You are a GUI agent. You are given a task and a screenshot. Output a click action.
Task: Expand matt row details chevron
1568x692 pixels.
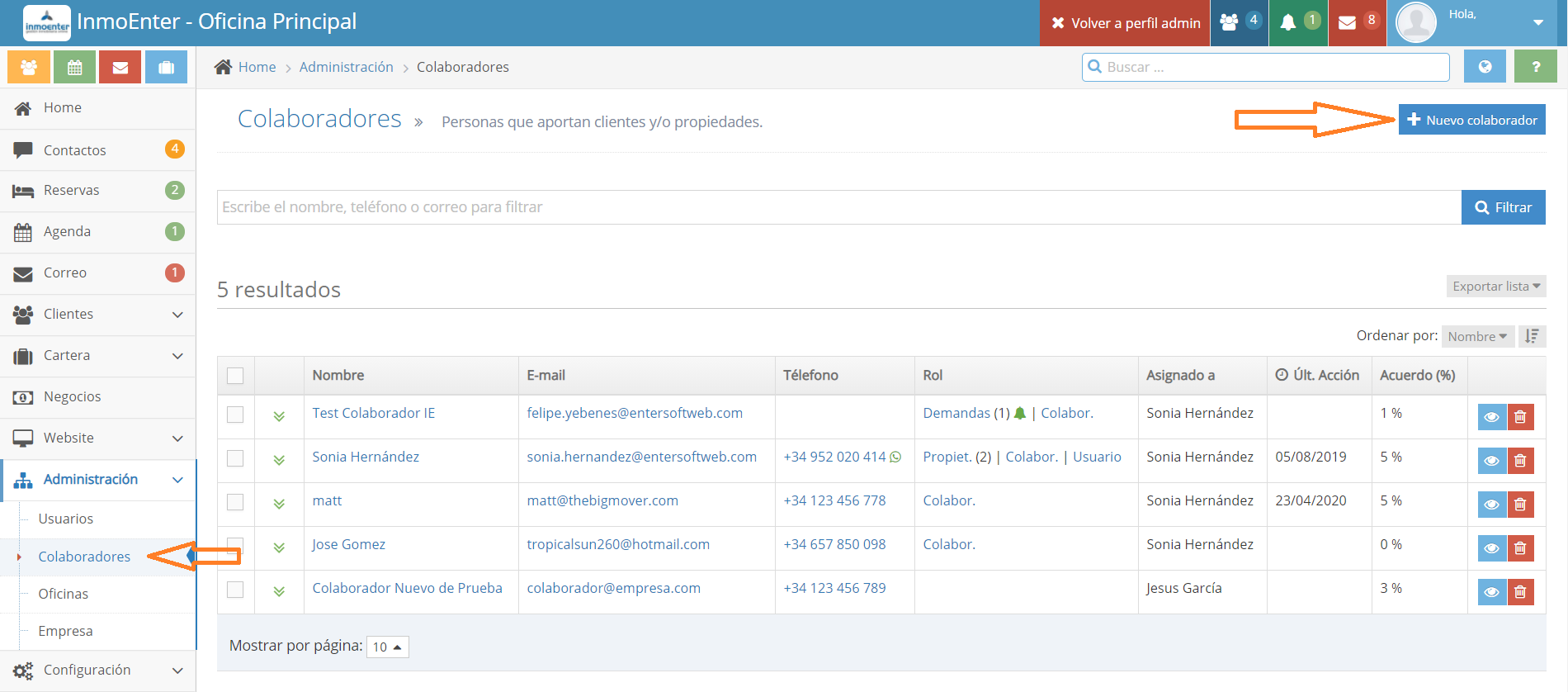279,504
